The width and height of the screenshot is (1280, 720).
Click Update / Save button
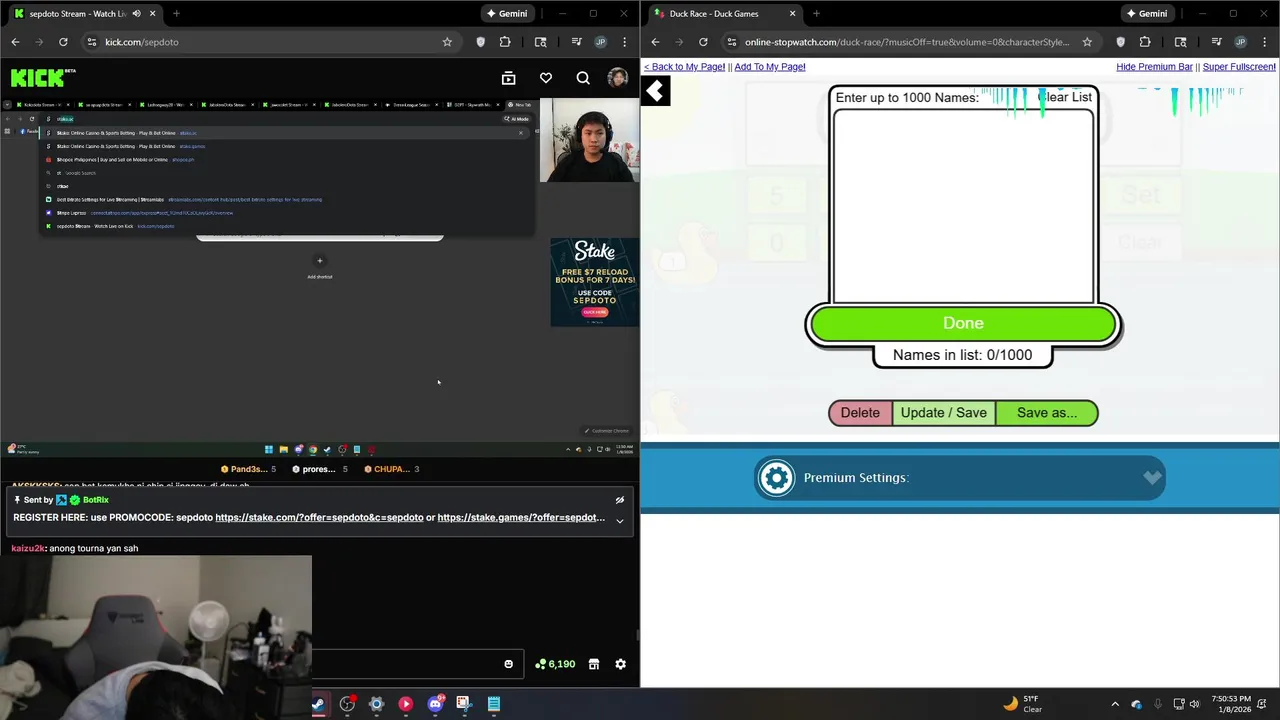coord(943,413)
